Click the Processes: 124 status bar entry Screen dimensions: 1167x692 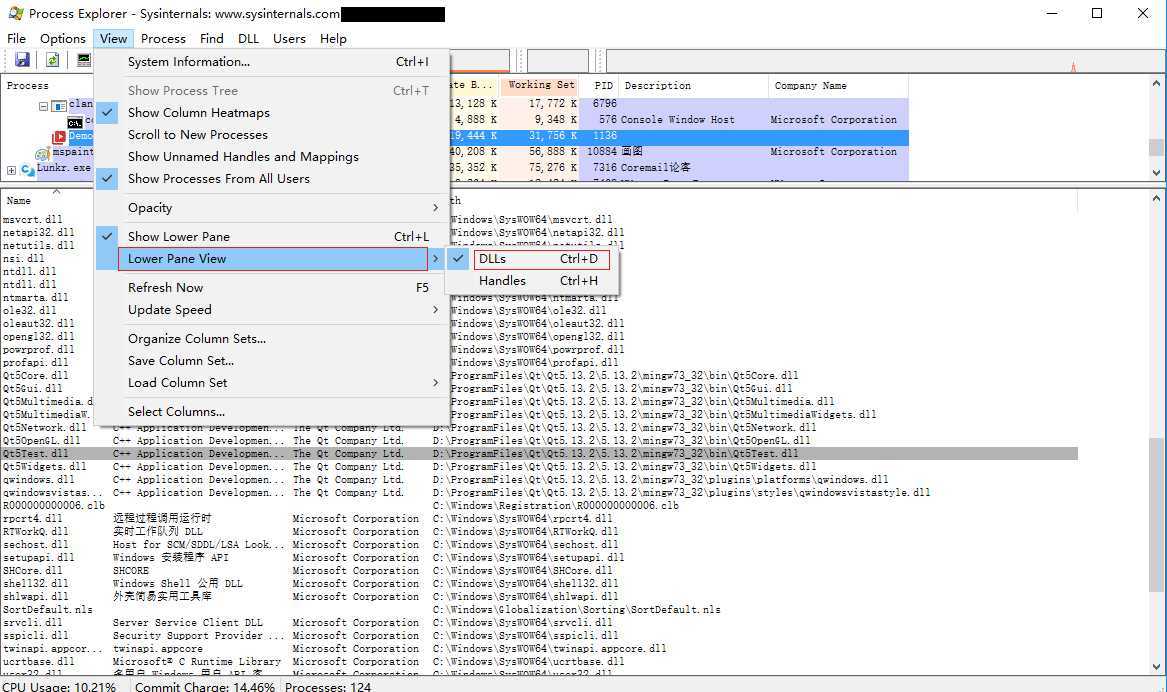[327, 686]
